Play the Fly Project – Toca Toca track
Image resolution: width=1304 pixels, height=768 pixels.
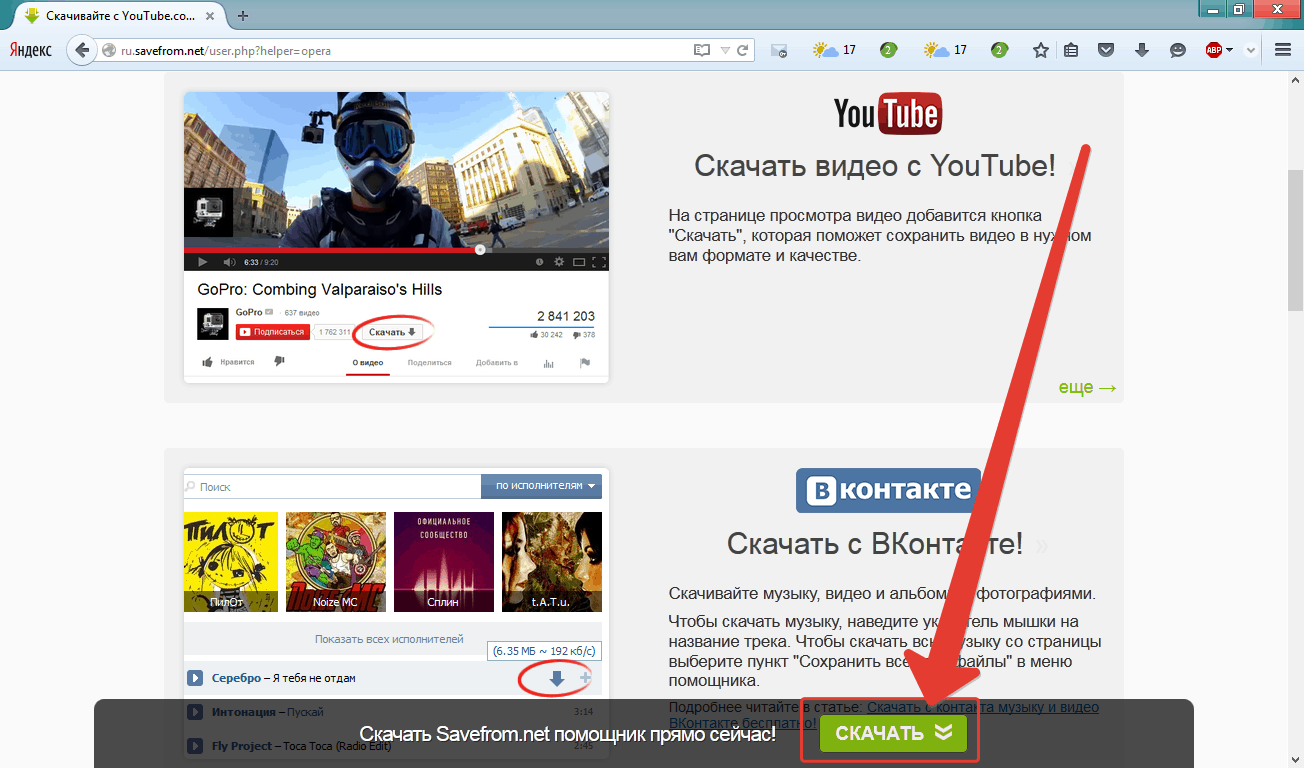point(196,746)
